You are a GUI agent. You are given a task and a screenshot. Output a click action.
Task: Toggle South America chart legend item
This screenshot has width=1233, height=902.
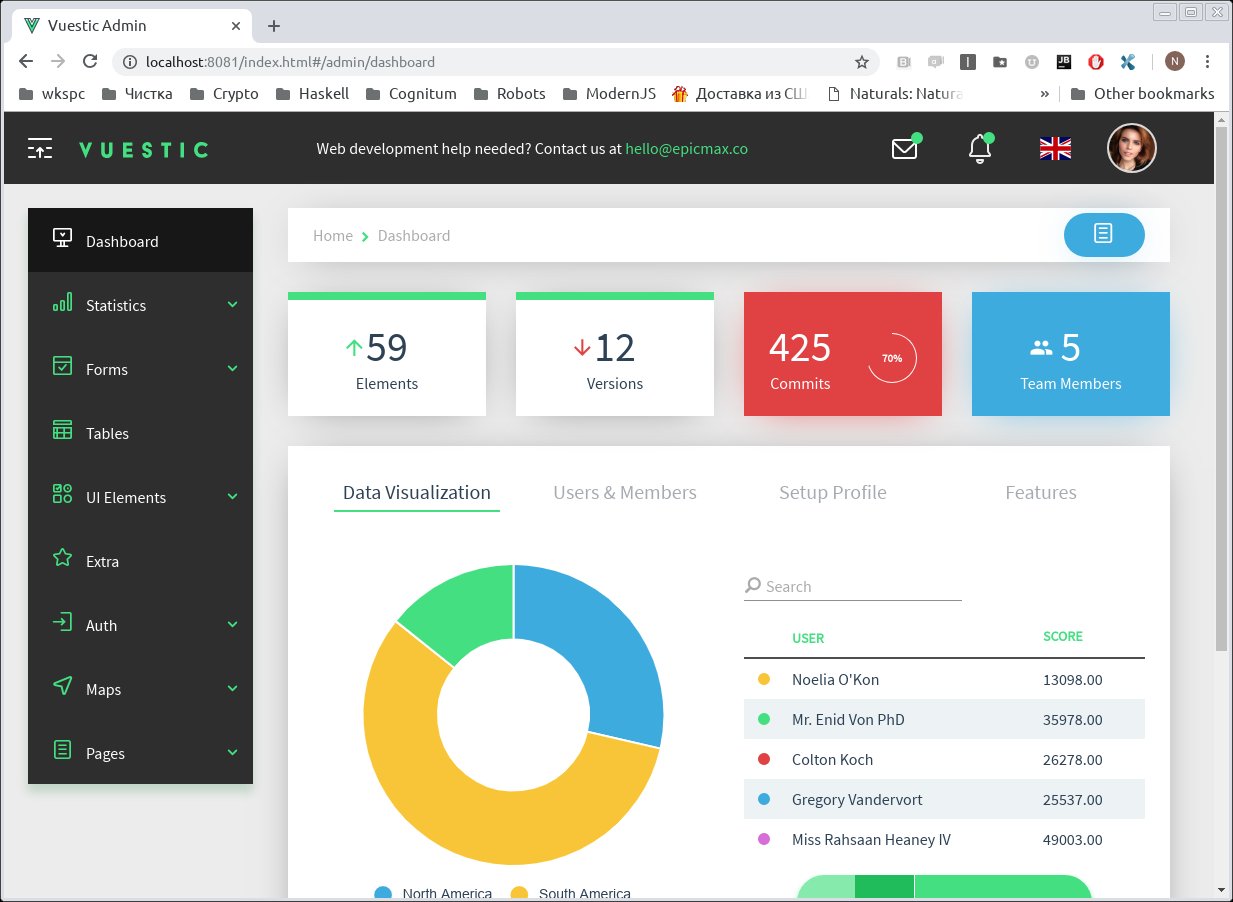571,893
